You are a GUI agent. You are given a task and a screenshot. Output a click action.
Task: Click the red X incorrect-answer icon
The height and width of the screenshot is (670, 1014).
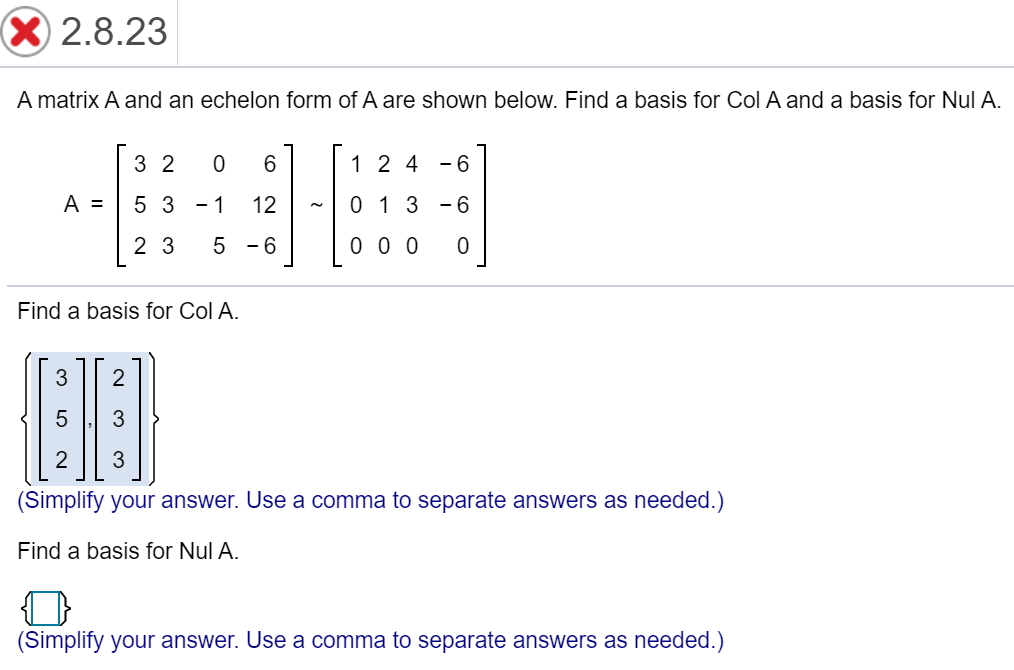pyautogui.click(x=24, y=31)
